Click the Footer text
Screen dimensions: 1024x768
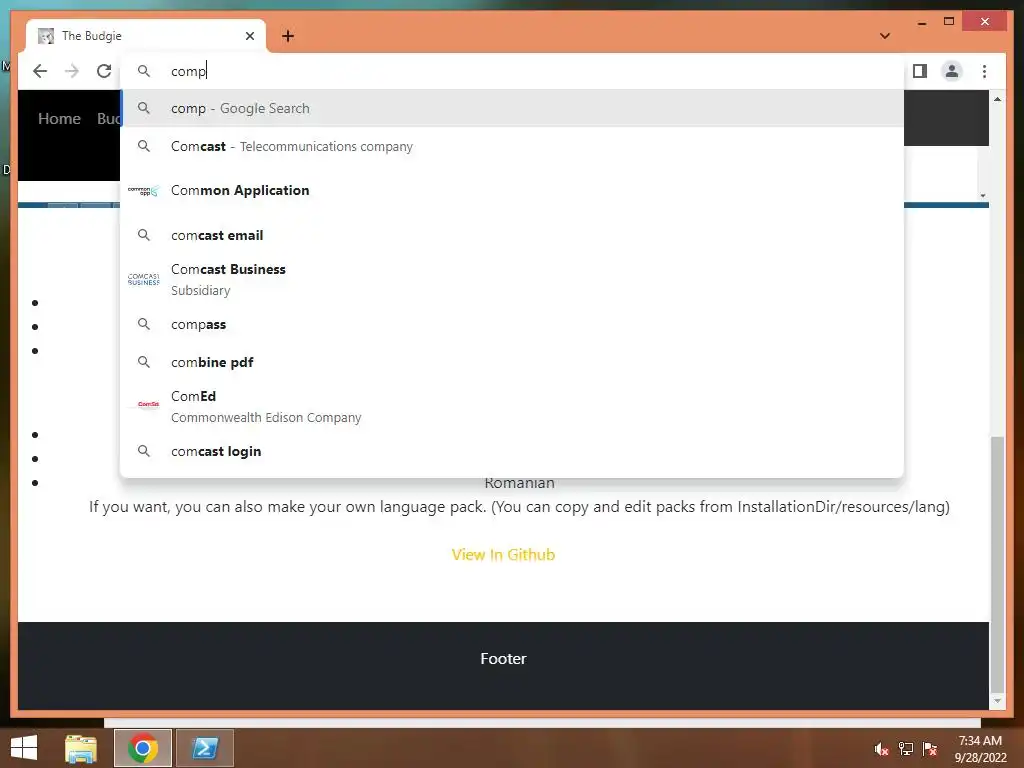click(x=504, y=659)
